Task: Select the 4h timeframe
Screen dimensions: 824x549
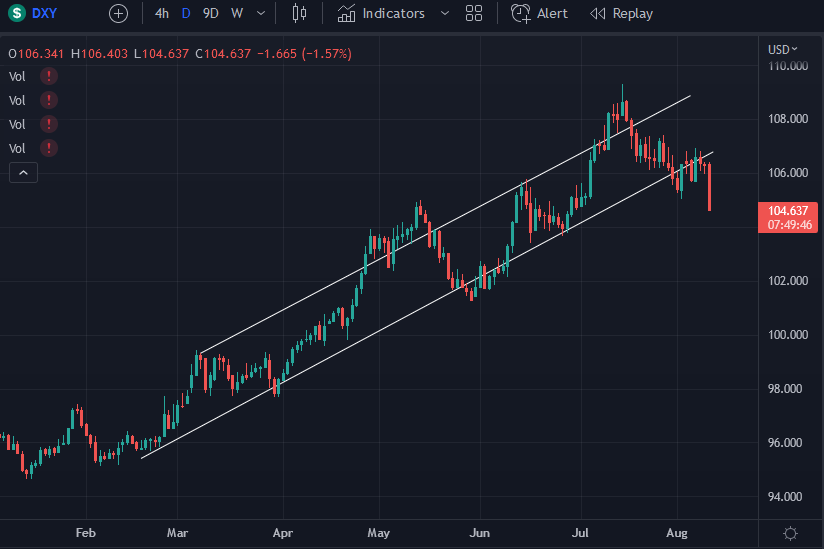Action: pyautogui.click(x=162, y=13)
